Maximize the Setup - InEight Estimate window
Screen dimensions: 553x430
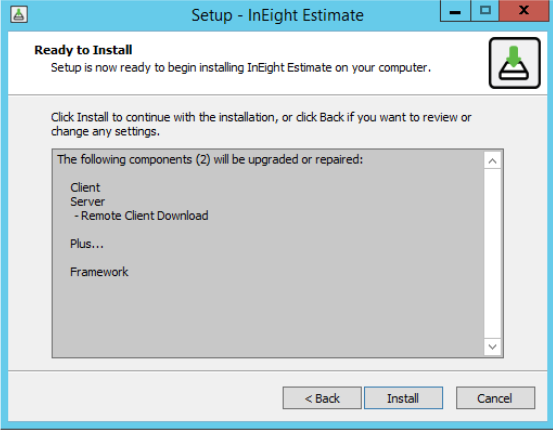[485, 11]
